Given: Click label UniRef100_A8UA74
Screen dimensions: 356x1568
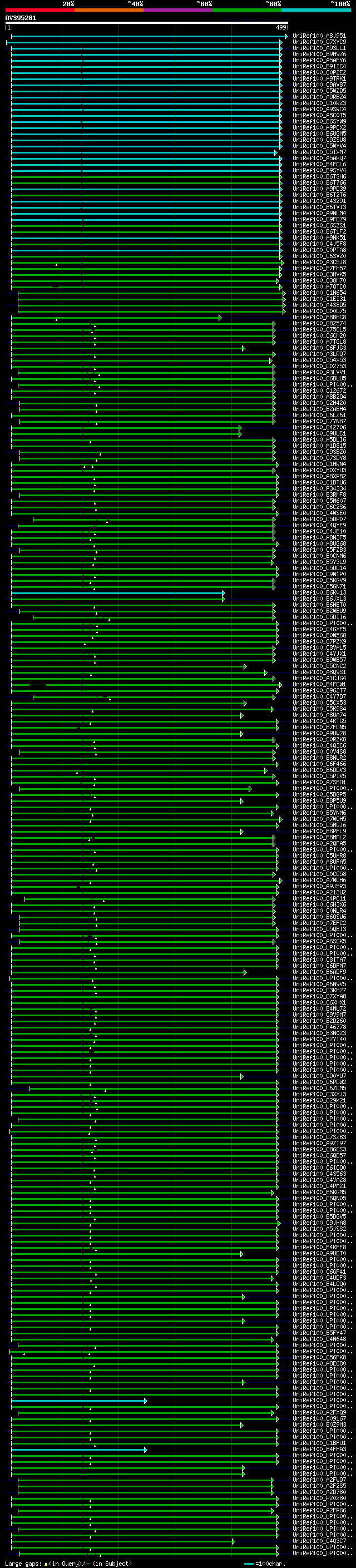Looking at the screenshot, I should point(319,715).
